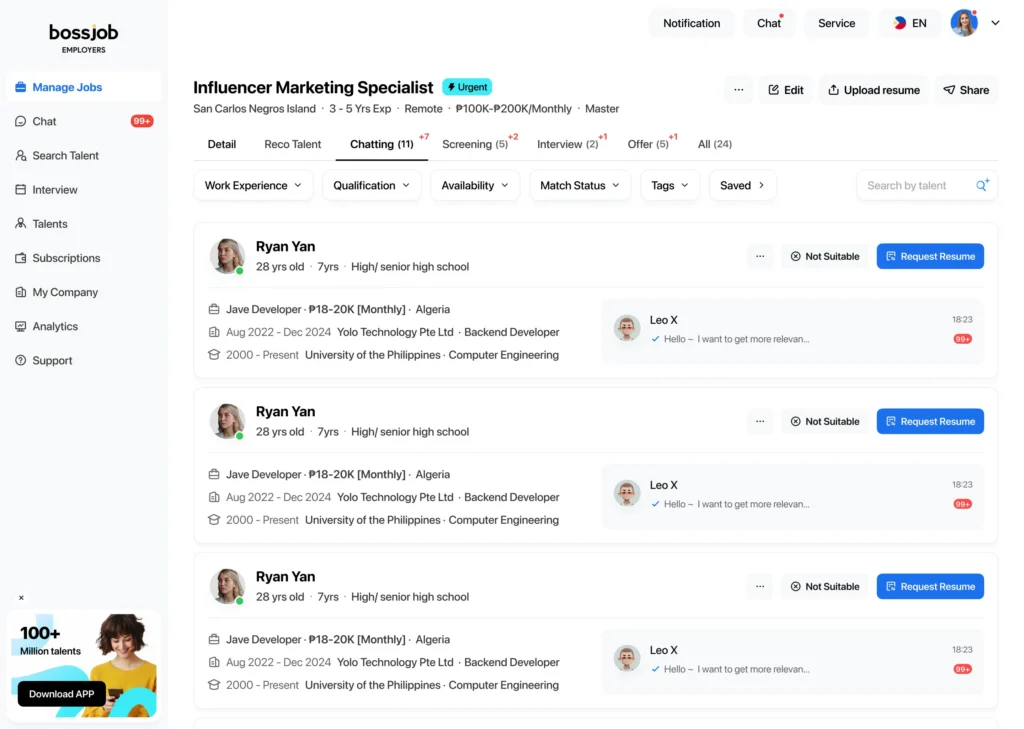Click the Interview calendar icon in sidebar
This screenshot has height=729, width=1024.
[x=20, y=189]
